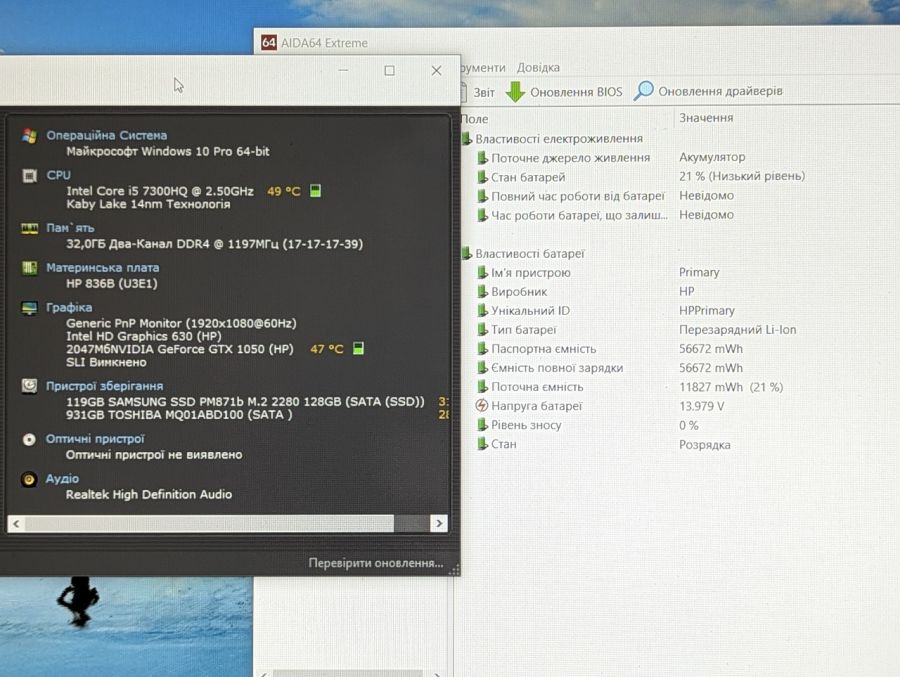Click the report page icon next to Звіт
The height and width of the screenshot is (677, 900).
tap(464, 92)
